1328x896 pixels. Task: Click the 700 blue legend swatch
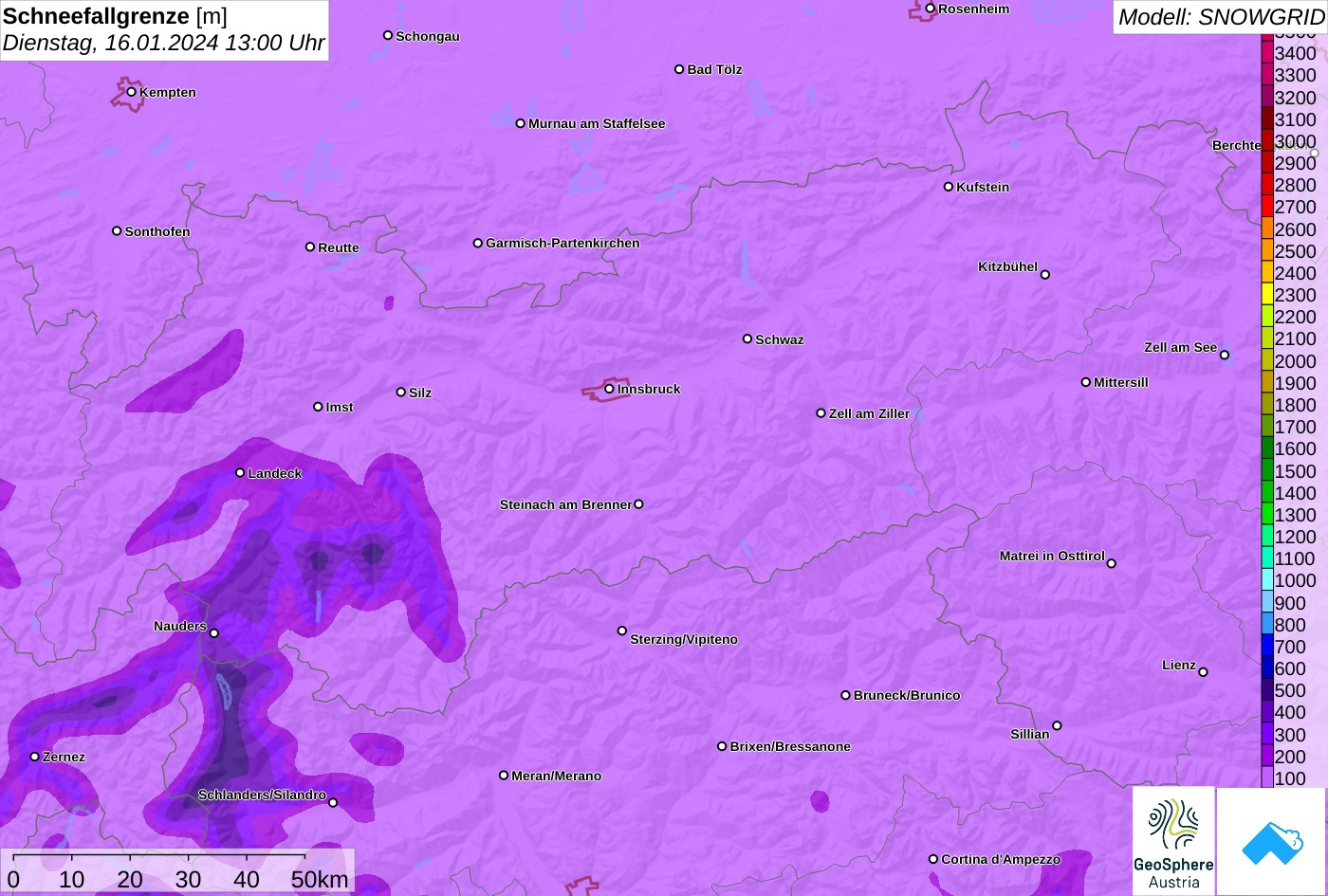(x=1267, y=647)
